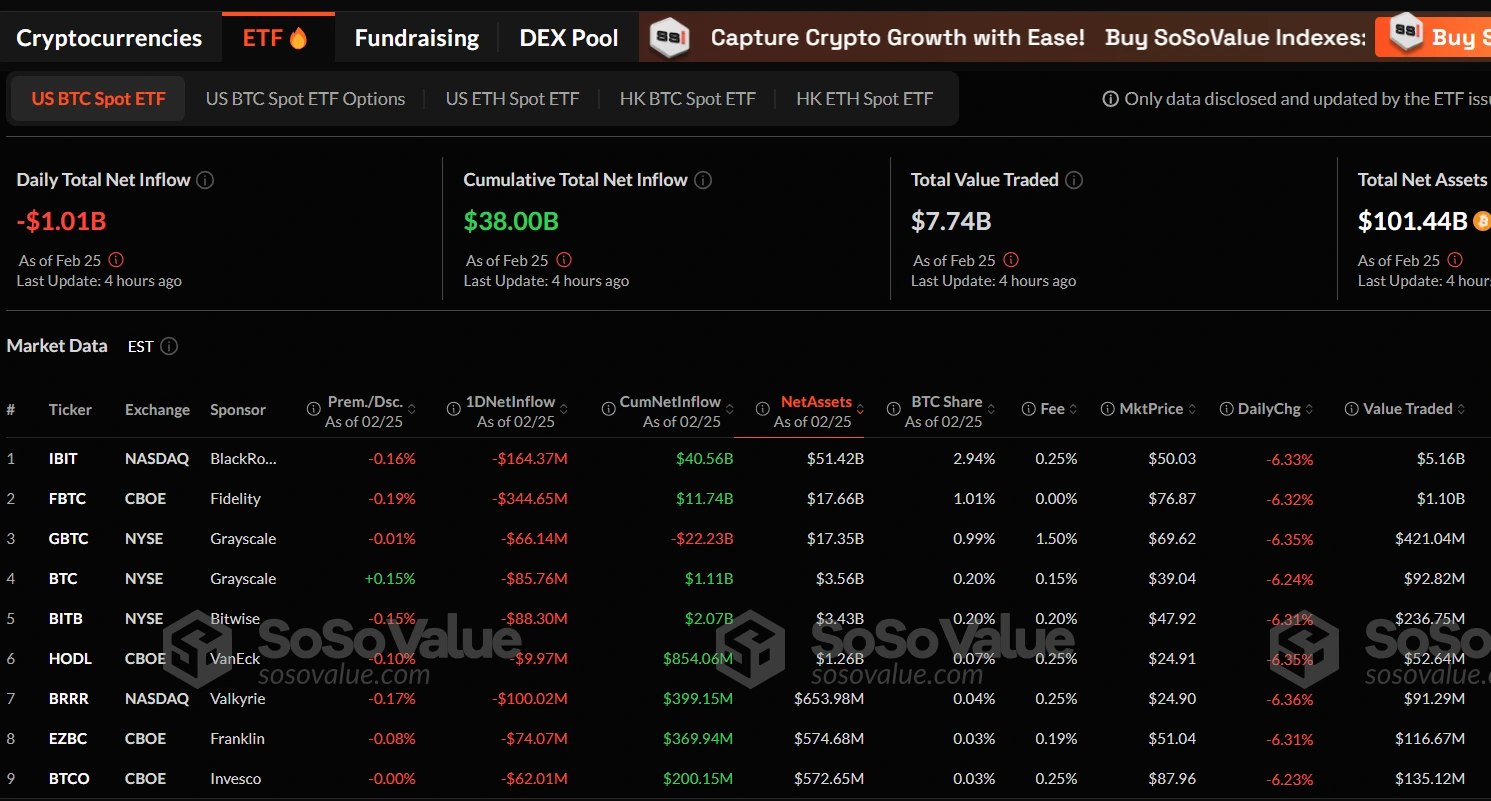Click info icon on MktPrice column header

1107,409
